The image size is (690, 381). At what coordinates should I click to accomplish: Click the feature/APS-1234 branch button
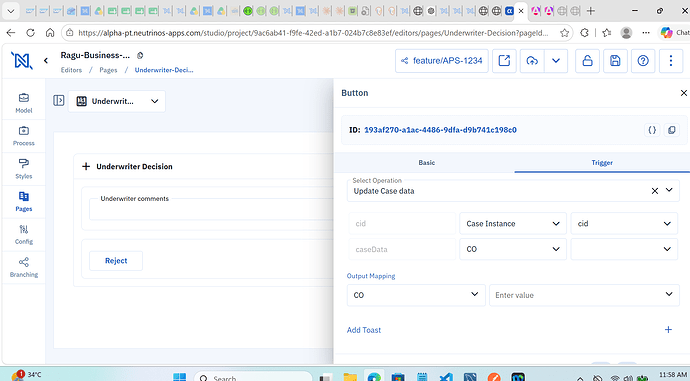[442, 61]
